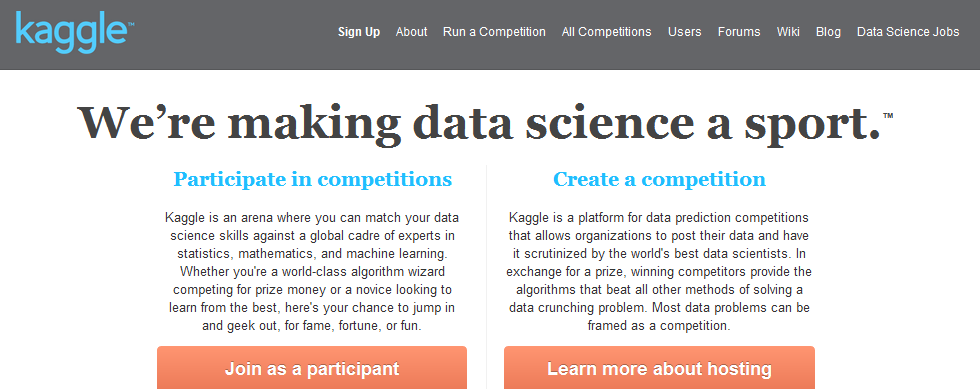Click the Join as a participant button
The image size is (980, 389).
point(312,368)
